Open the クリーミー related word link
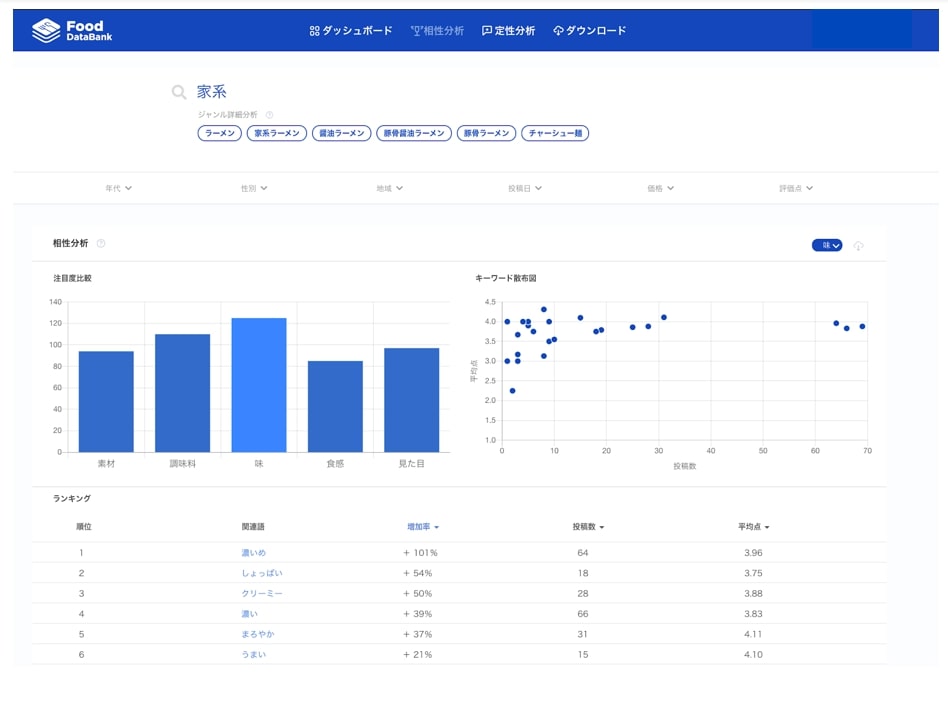This screenshot has width=948, height=706. click(261, 594)
